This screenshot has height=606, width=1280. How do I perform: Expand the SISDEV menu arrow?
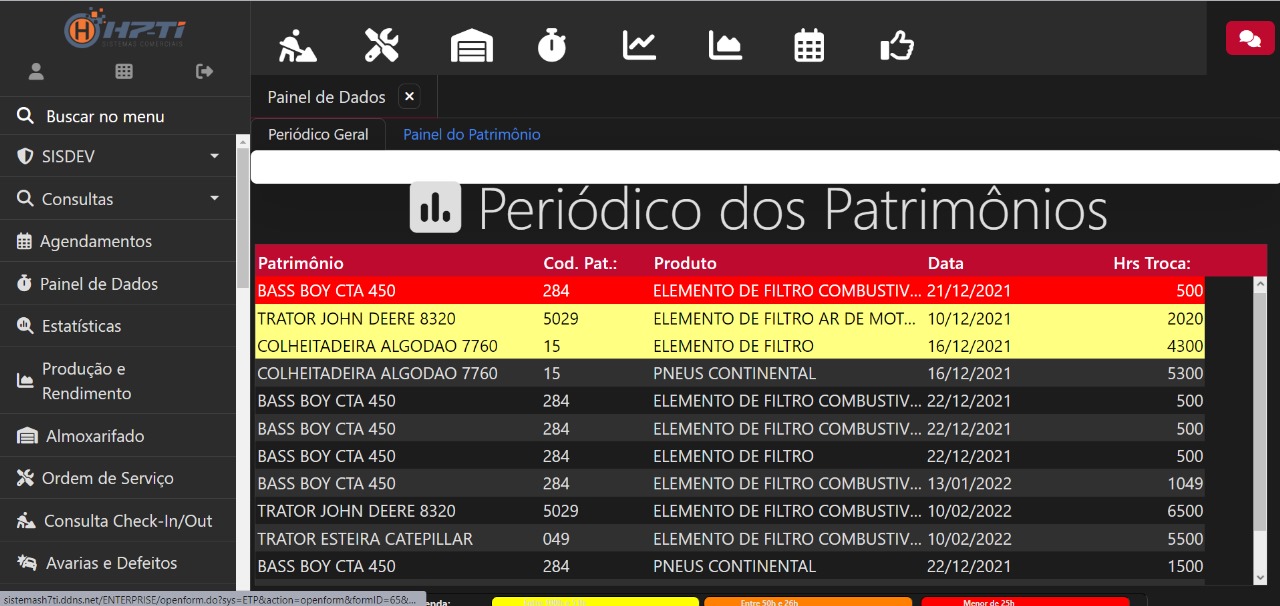[x=214, y=157]
